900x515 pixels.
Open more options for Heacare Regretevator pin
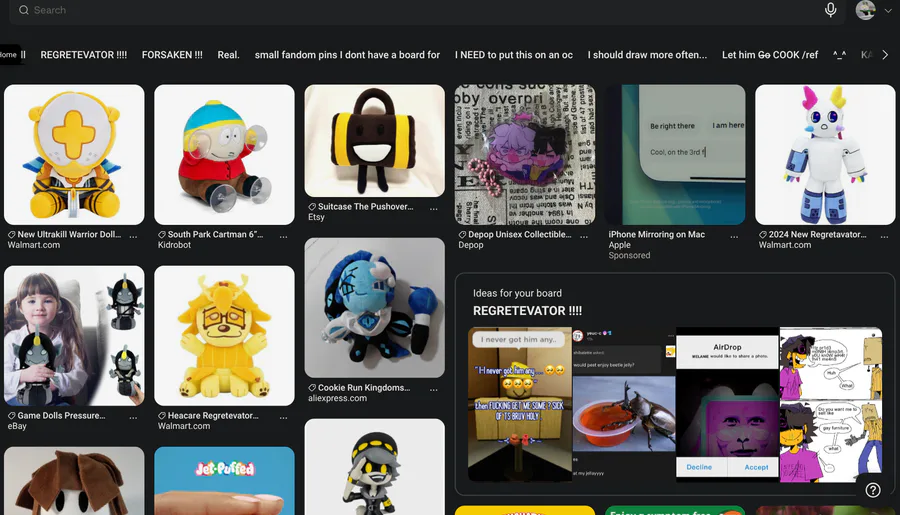click(284, 418)
